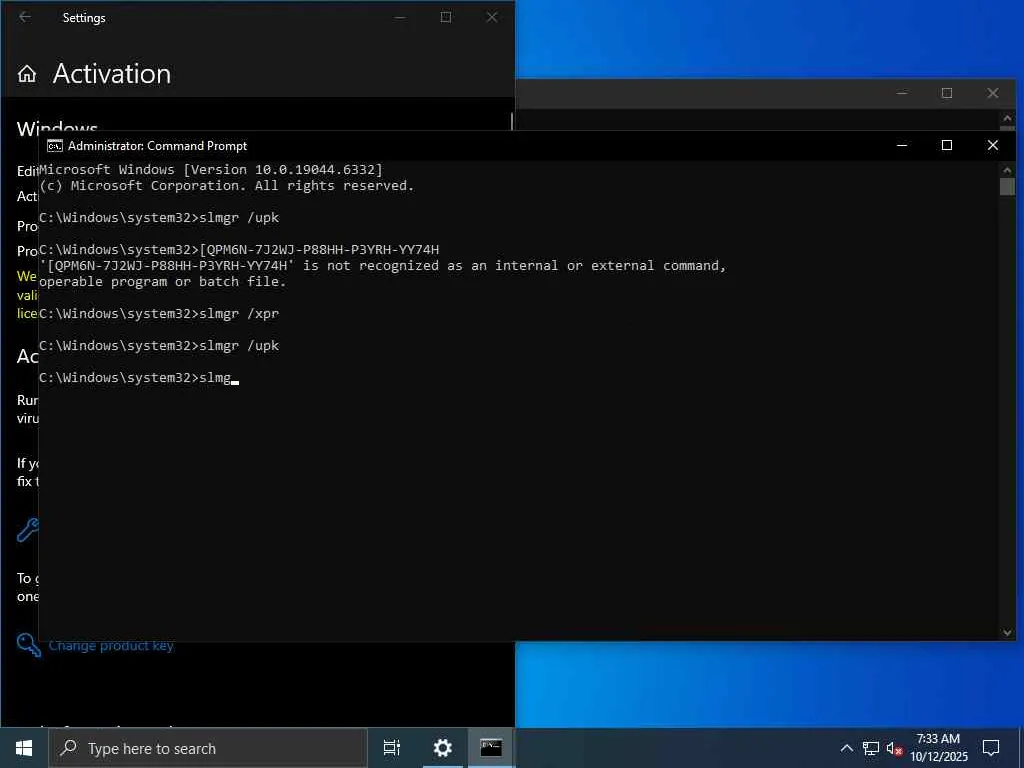Open Settings home via house icon
The height and width of the screenshot is (768, 1024).
point(27,74)
